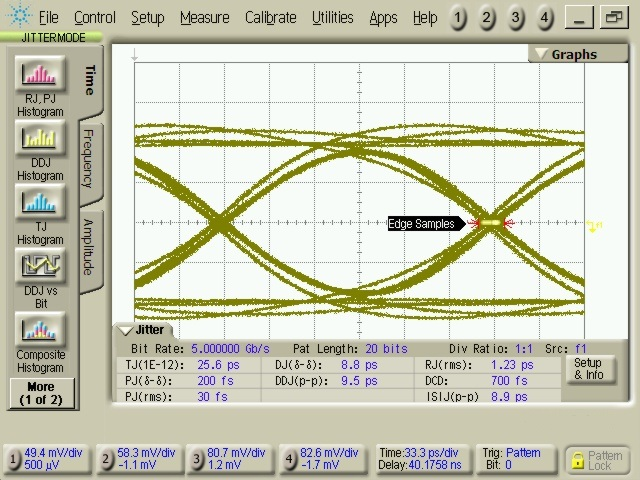Screen dimensions: 640x480
Task: Click the DCD 700 fs value
Action: point(509,381)
